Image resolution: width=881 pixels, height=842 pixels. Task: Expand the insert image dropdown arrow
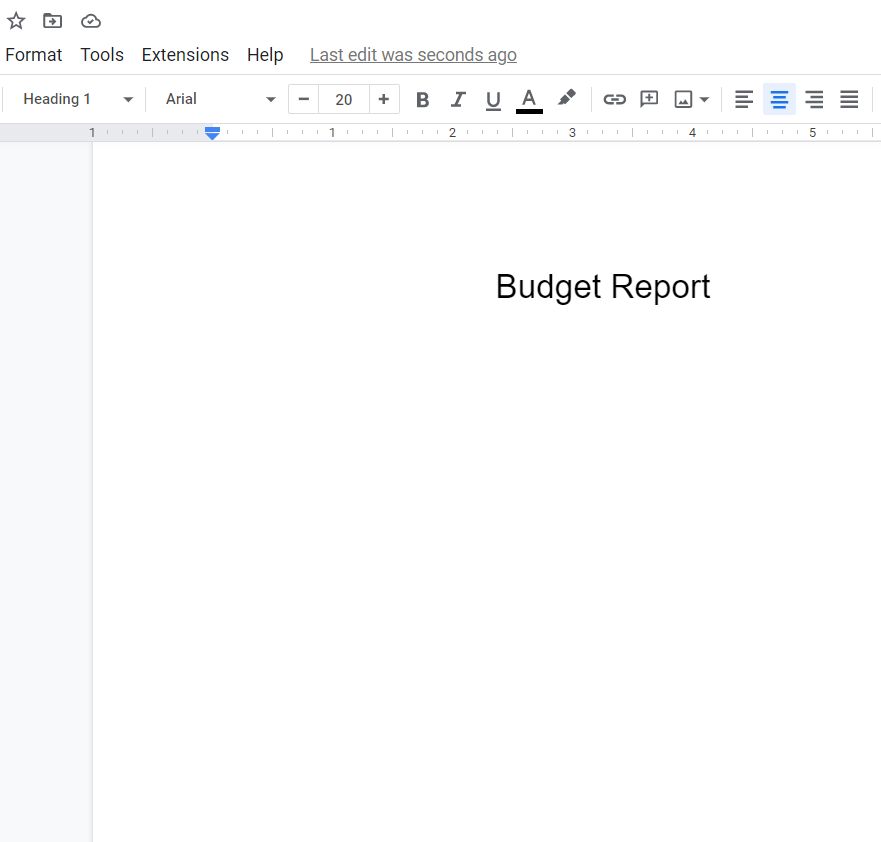click(705, 99)
